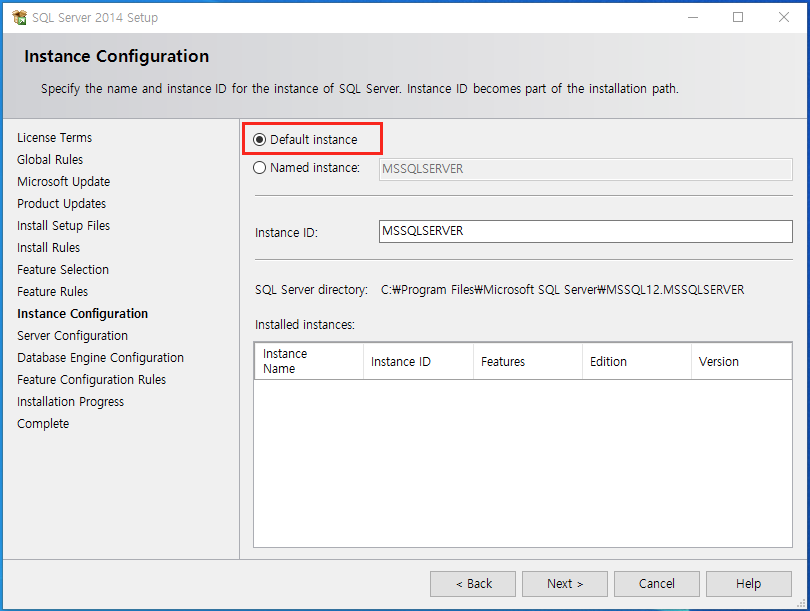Viewport: 810px width, 611px height.
Task: Select the Complete step
Action: tap(43, 424)
